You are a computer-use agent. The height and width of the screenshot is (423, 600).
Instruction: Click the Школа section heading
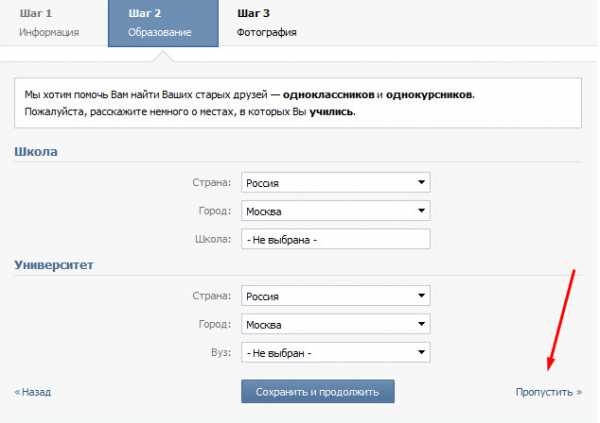36,152
